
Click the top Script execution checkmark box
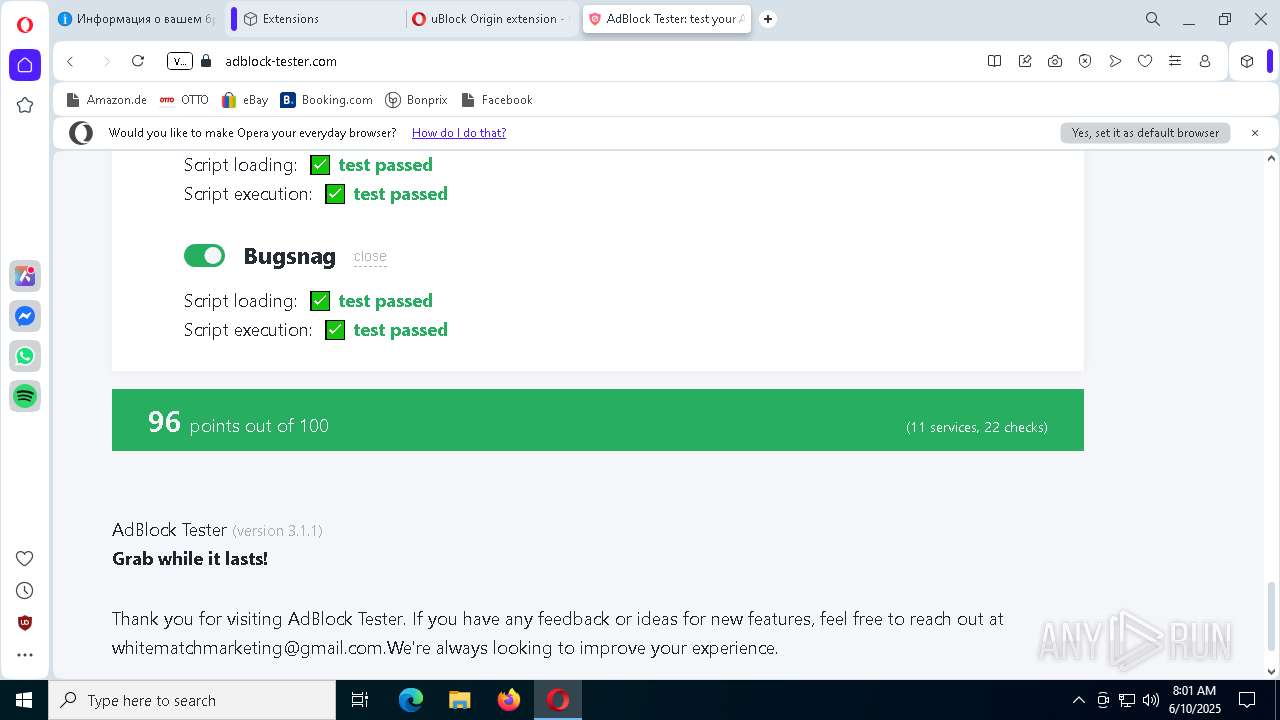335,194
